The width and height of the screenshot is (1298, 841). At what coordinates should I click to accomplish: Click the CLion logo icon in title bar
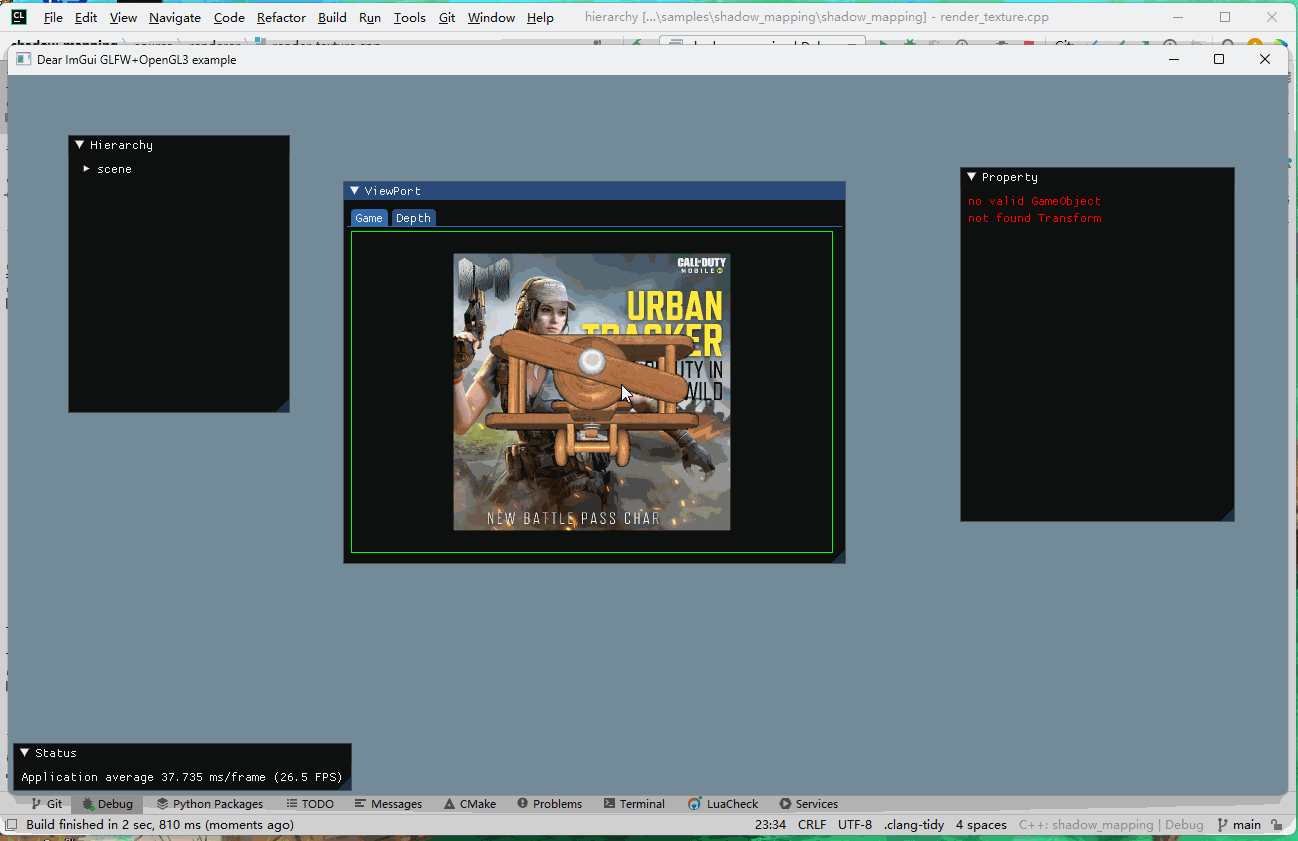19,17
